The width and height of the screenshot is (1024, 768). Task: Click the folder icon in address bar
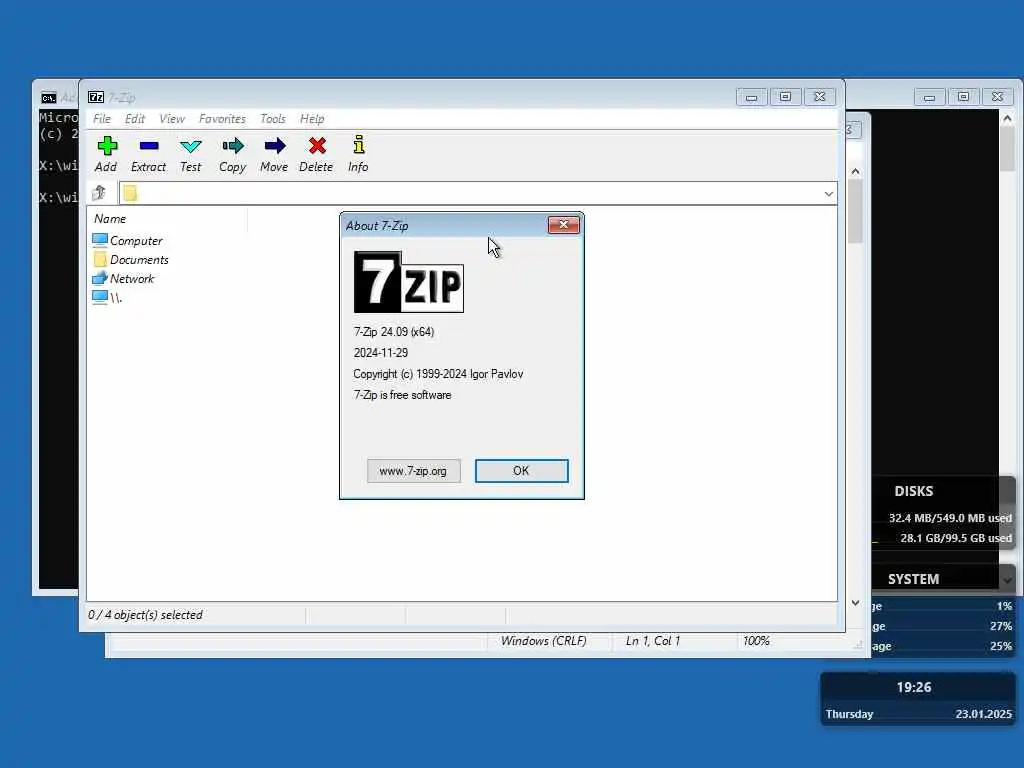coord(130,193)
